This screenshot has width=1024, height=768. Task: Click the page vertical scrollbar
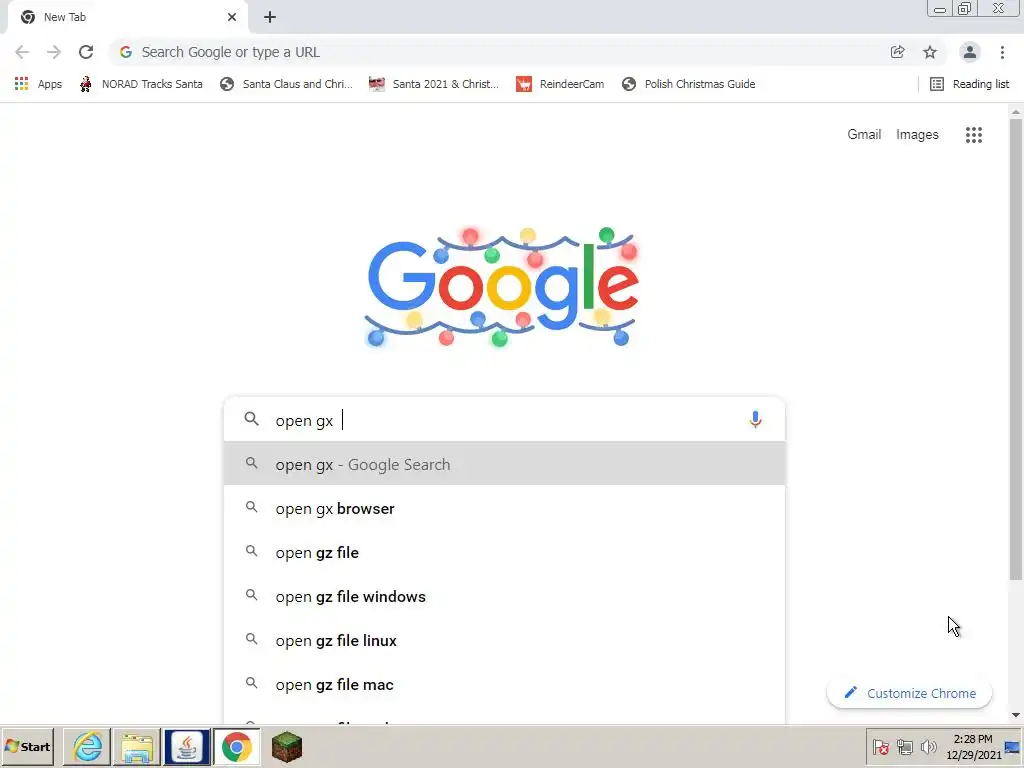coord(1016,349)
